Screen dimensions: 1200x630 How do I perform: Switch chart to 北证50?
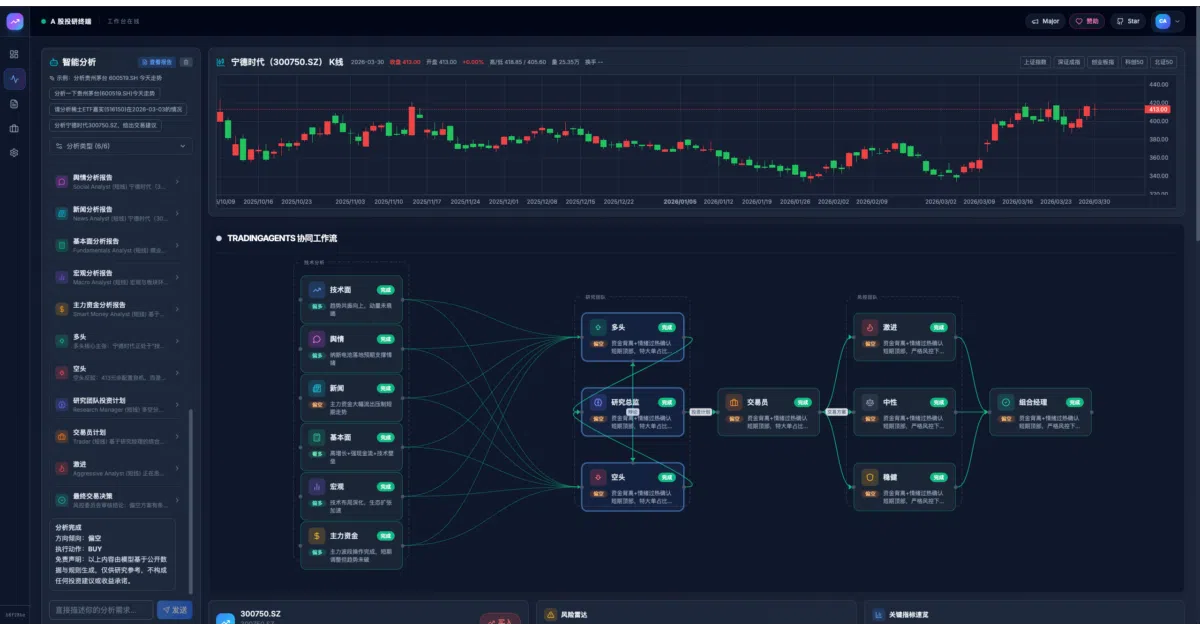click(x=1163, y=62)
